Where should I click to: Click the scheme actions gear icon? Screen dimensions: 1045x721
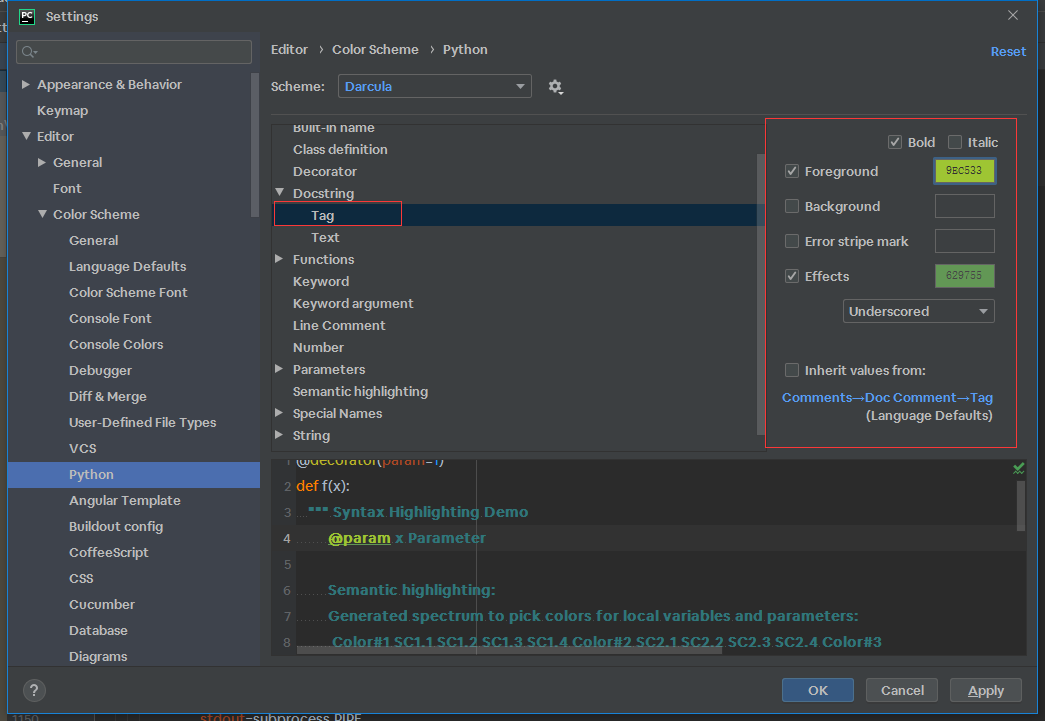pyautogui.click(x=555, y=87)
